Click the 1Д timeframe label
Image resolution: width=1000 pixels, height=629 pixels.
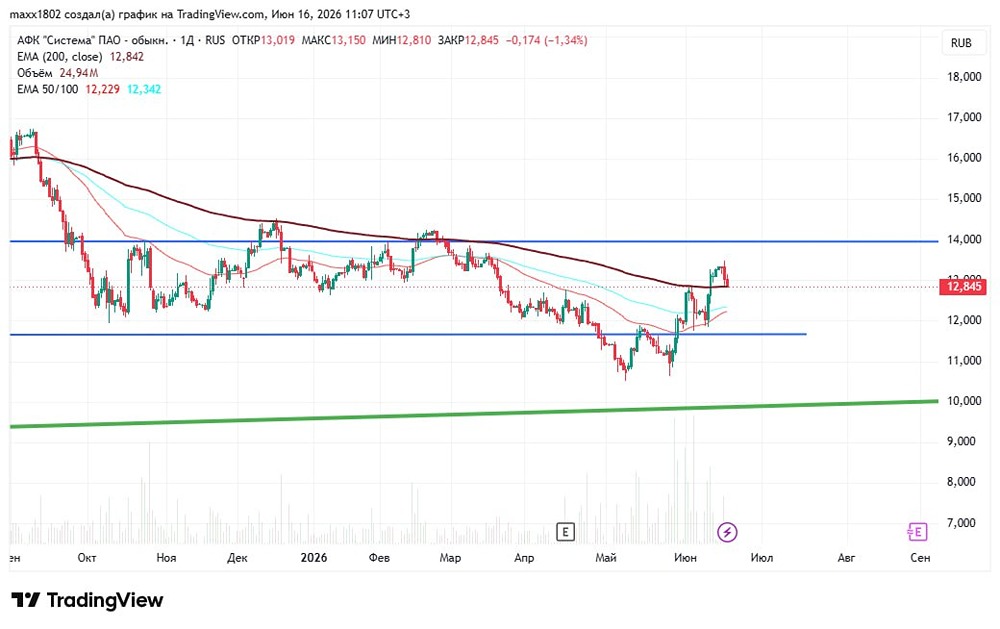point(187,40)
